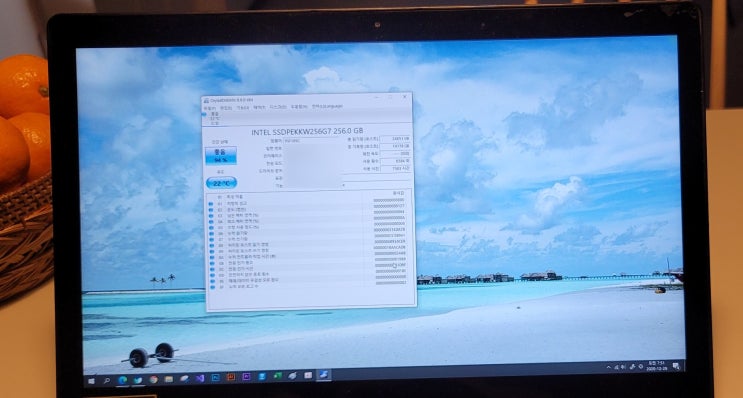Click the 22 °C temperature button
The height and width of the screenshot is (398, 743).
pos(221,182)
